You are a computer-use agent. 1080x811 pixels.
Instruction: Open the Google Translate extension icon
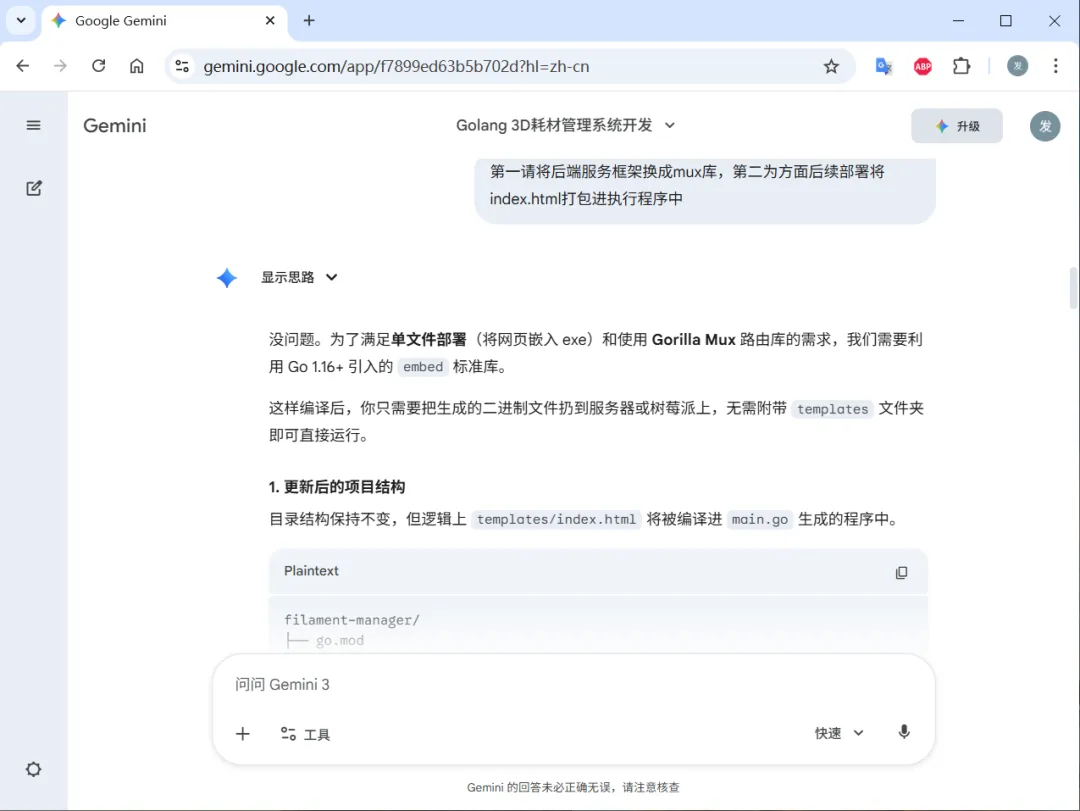point(884,66)
